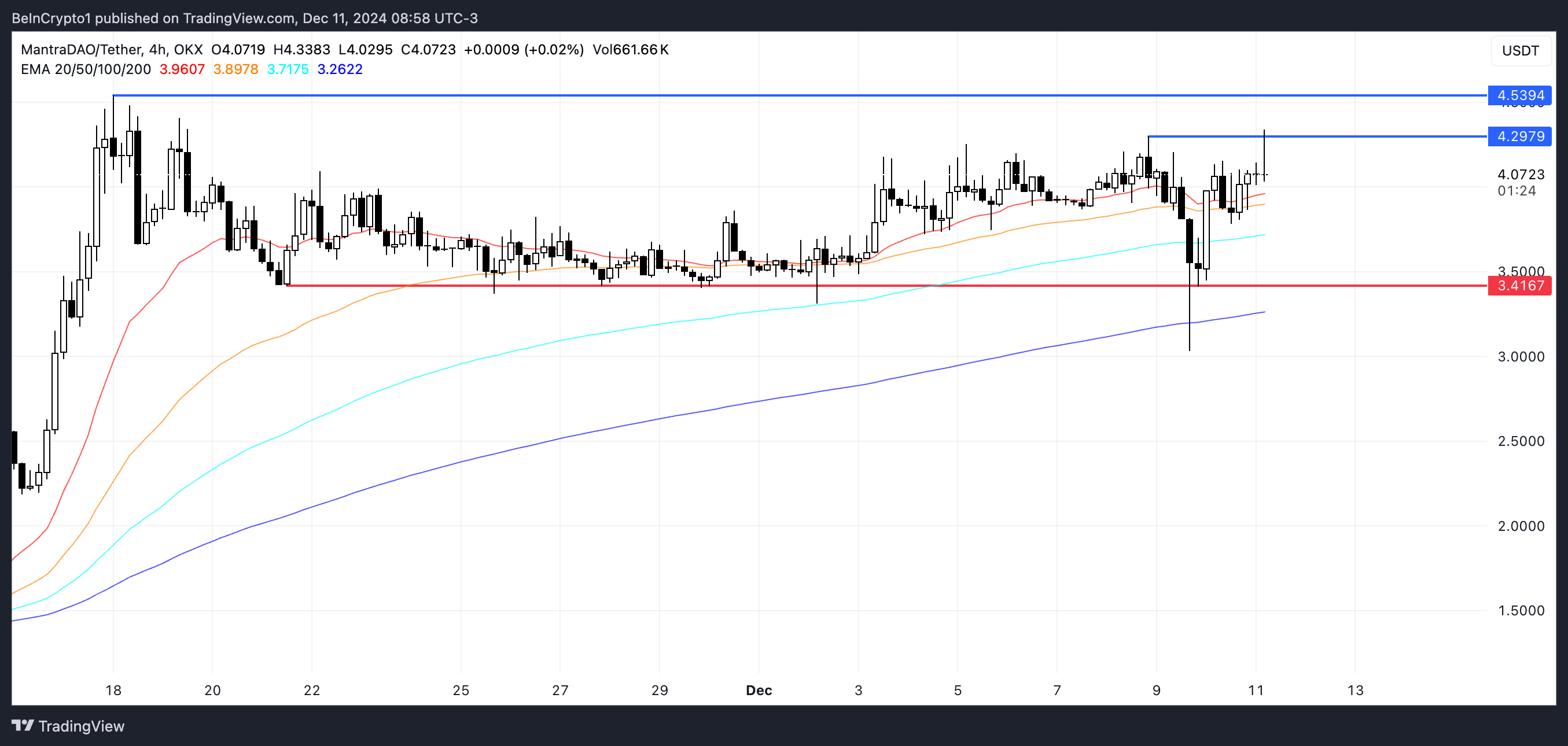Click the TradingView footer text link
Image resolution: width=1568 pixels, height=746 pixels.
[81, 726]
